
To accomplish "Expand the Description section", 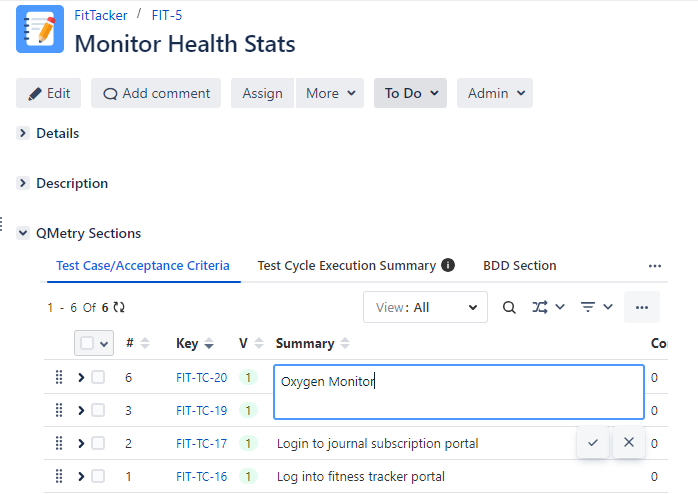I will pyautogui.click(x=23, y=183).
